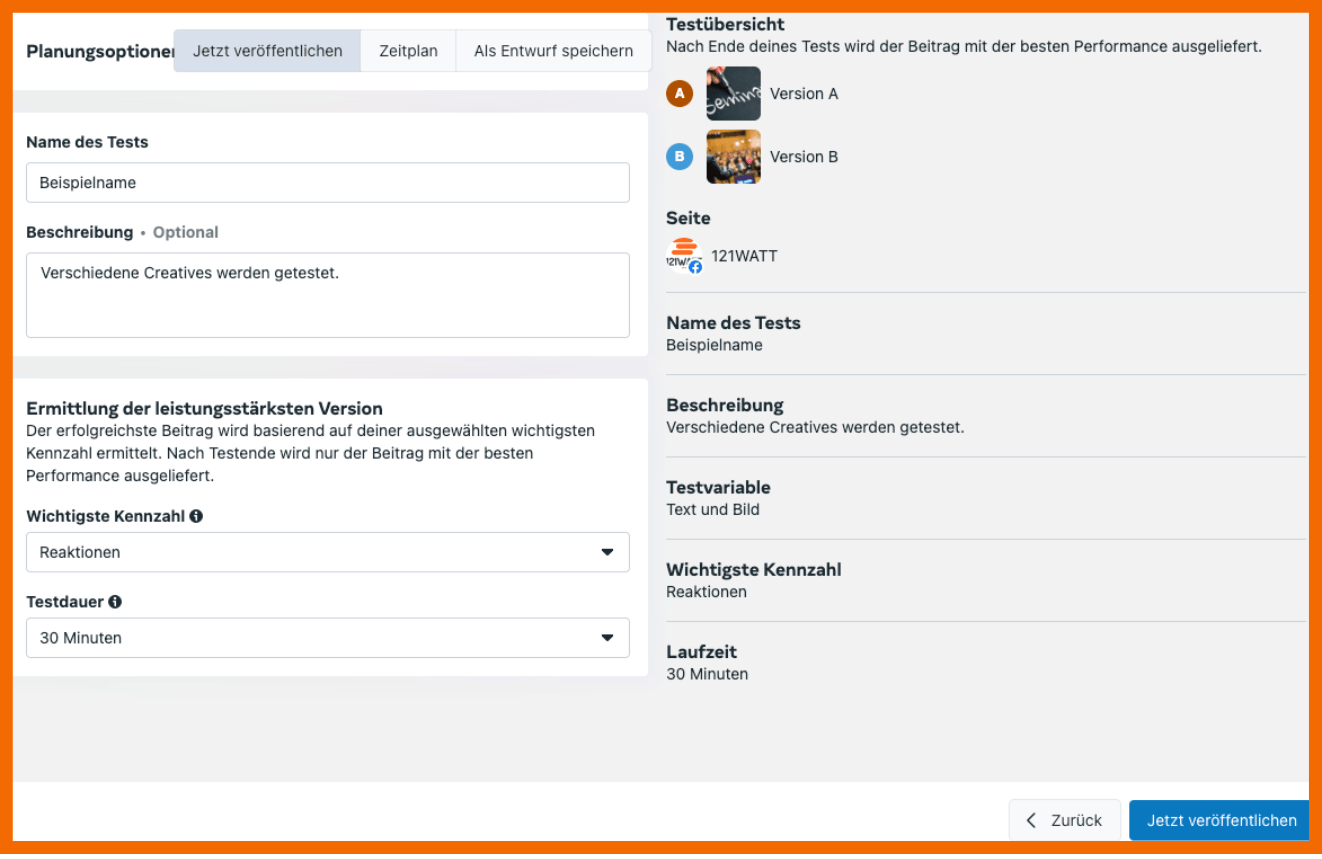Open the Wichtigste Kennzahl dropdown arrow
This screenshot has height=859, width=1322.
coord(607,552)
